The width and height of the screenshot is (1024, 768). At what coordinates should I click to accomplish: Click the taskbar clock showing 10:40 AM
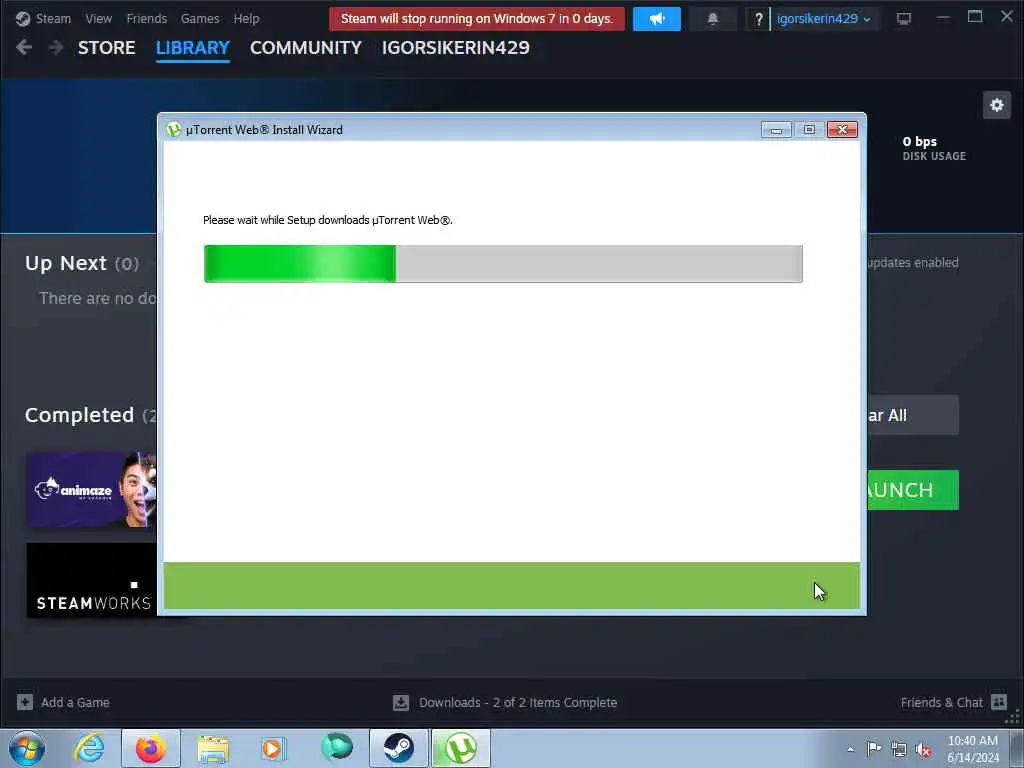tap(973, 749)
